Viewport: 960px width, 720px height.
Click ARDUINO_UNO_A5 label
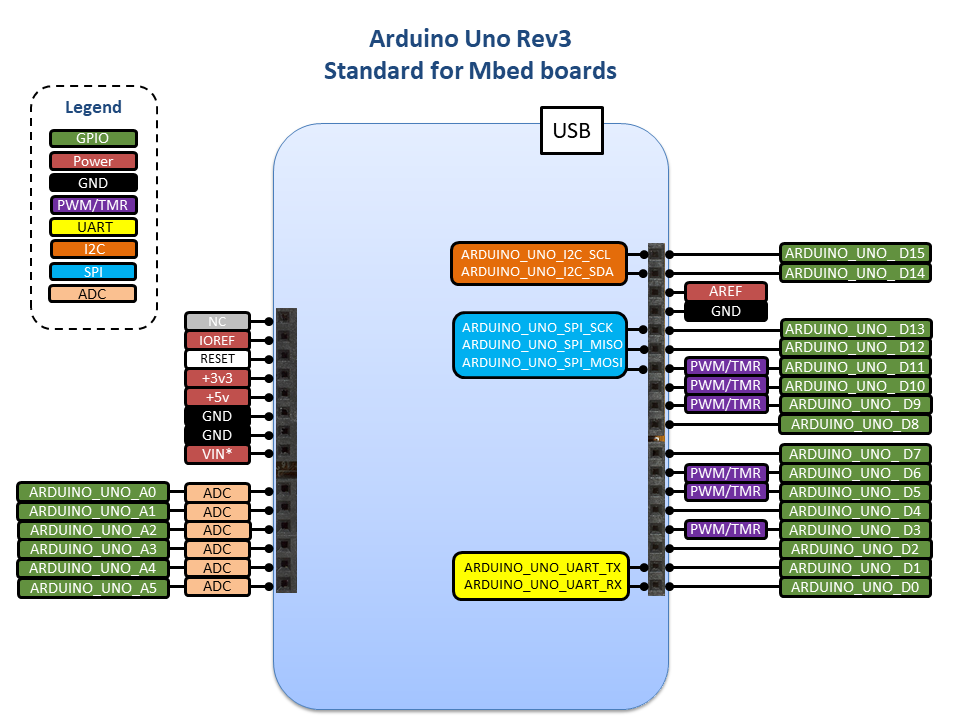pyautogui.click(x=93, y=588)
